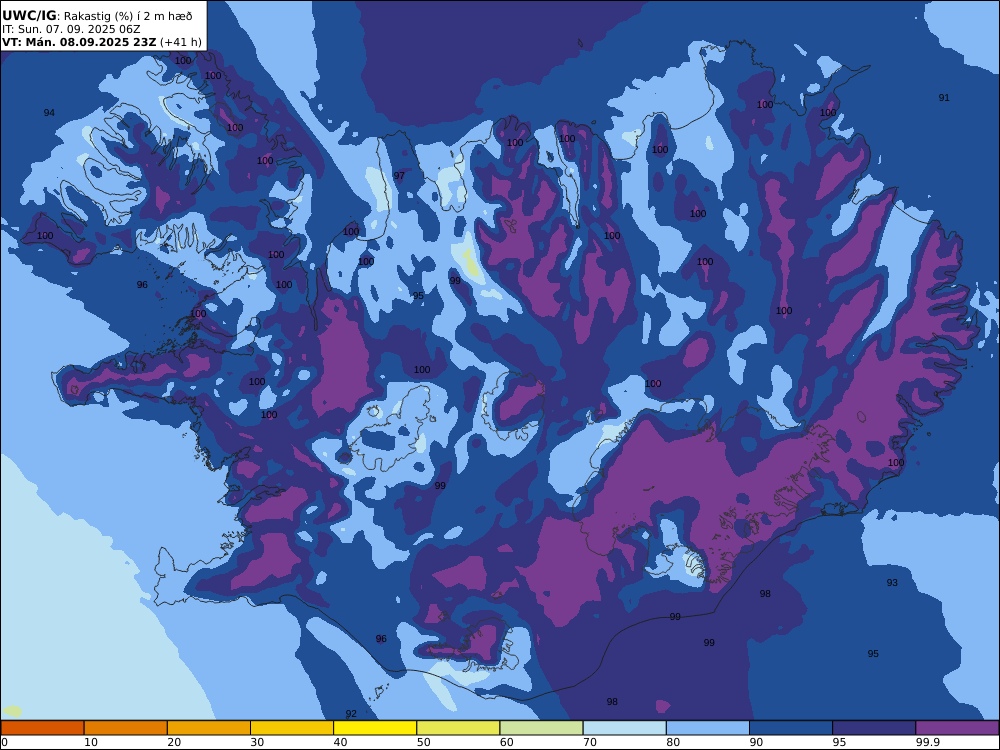The width and height of the screenshot is (1000, 750).
Task: Click the "VT: Mán. 08.09.2025 23Z" line
Action: pos(79,42)
